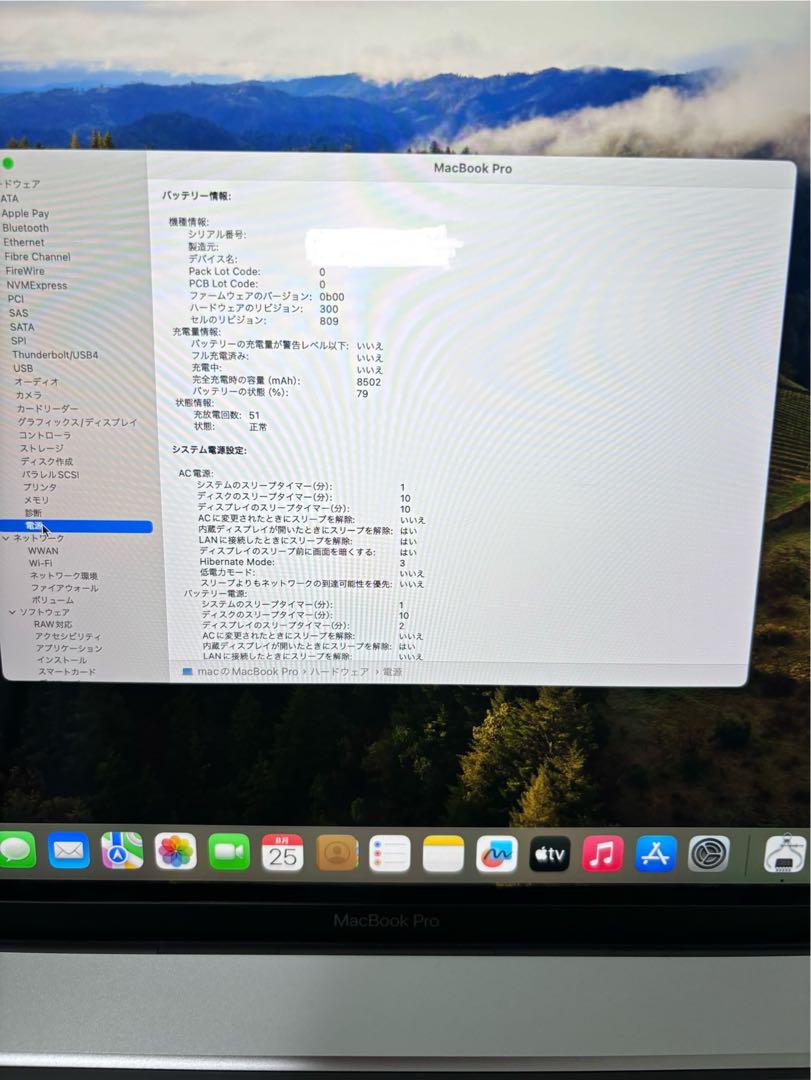Select Thunderbolt/USB4 in the sidebar
The image size is (811, 1080).
point(55,355)
